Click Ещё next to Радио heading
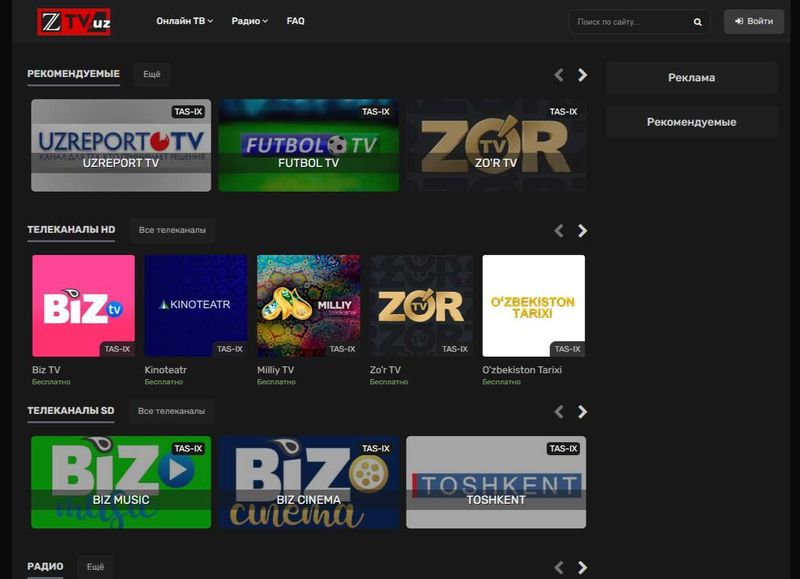 point(95,567)
